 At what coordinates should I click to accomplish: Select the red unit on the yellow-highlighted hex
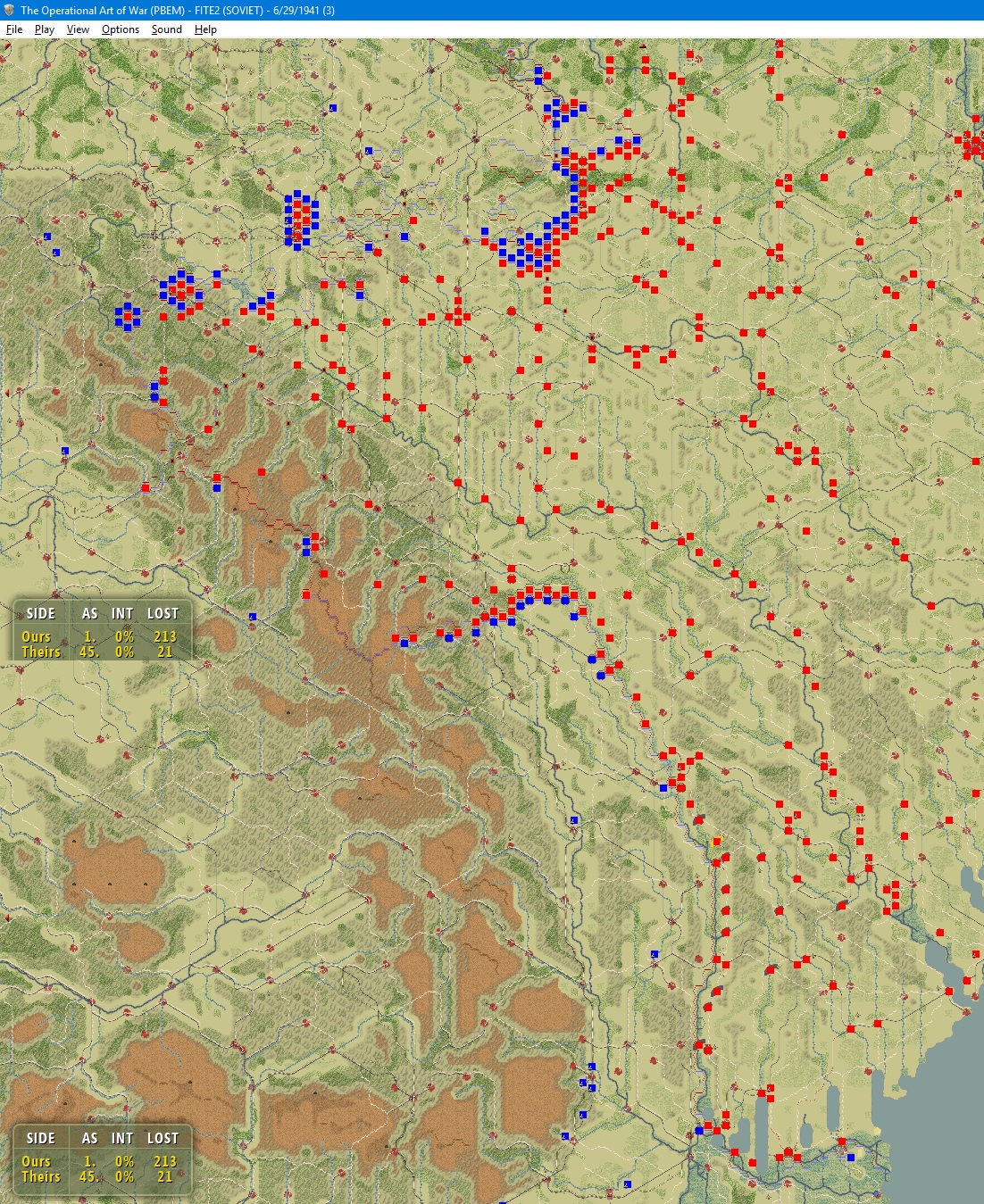pos(717,842)
